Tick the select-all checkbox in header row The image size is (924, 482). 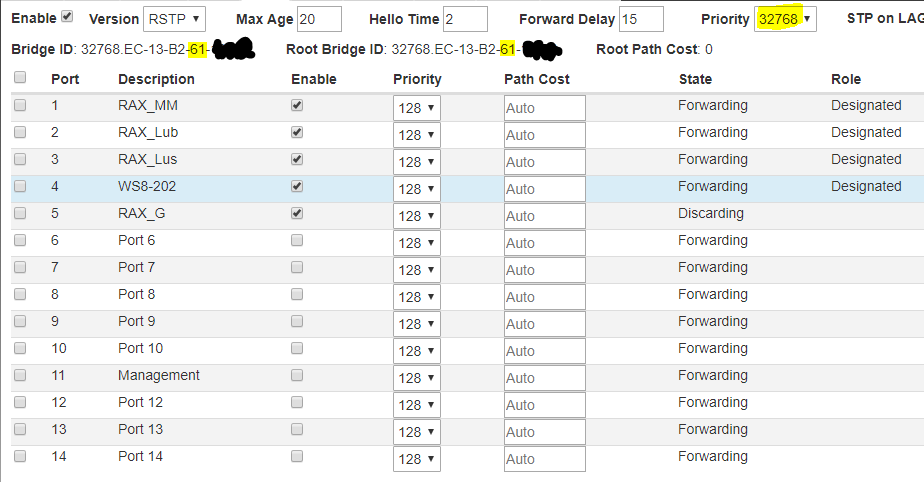(x=20, y=78)
